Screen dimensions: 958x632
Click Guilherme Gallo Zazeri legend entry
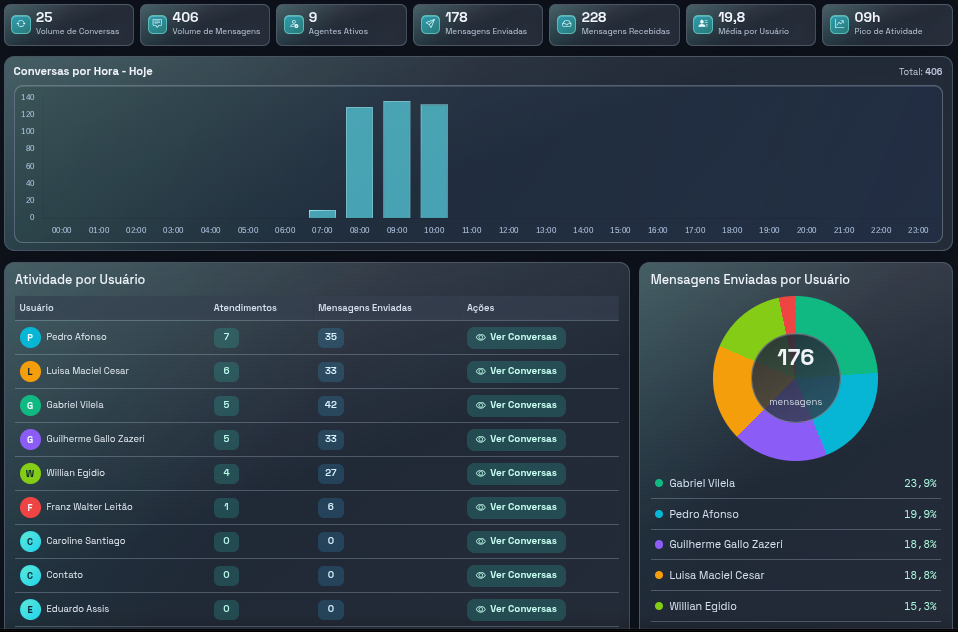pos(795,544)
